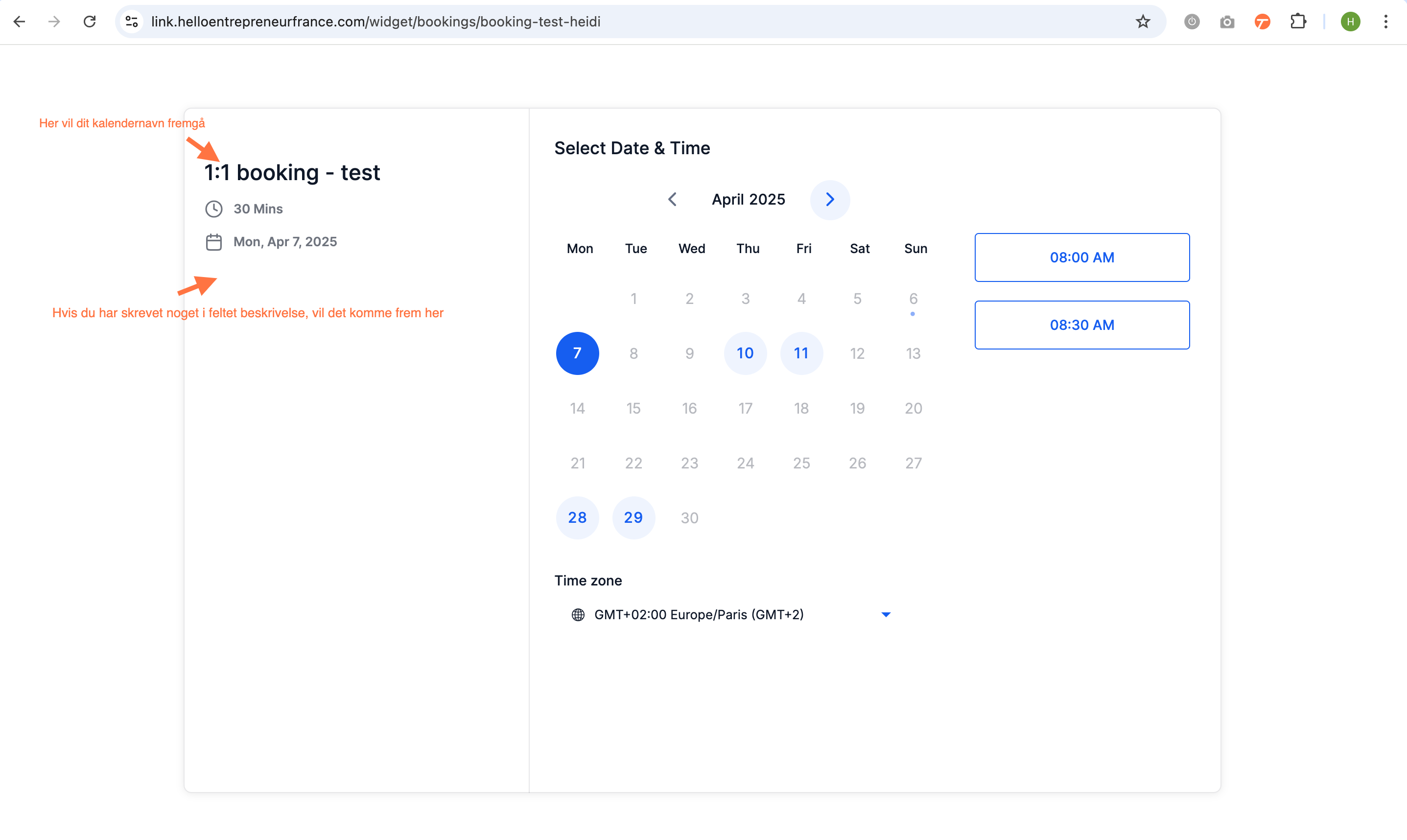This screenshot has width=1407, height=840.
Task: Select the 08:30 AM time slot
Action: (x=1081, y=325)
